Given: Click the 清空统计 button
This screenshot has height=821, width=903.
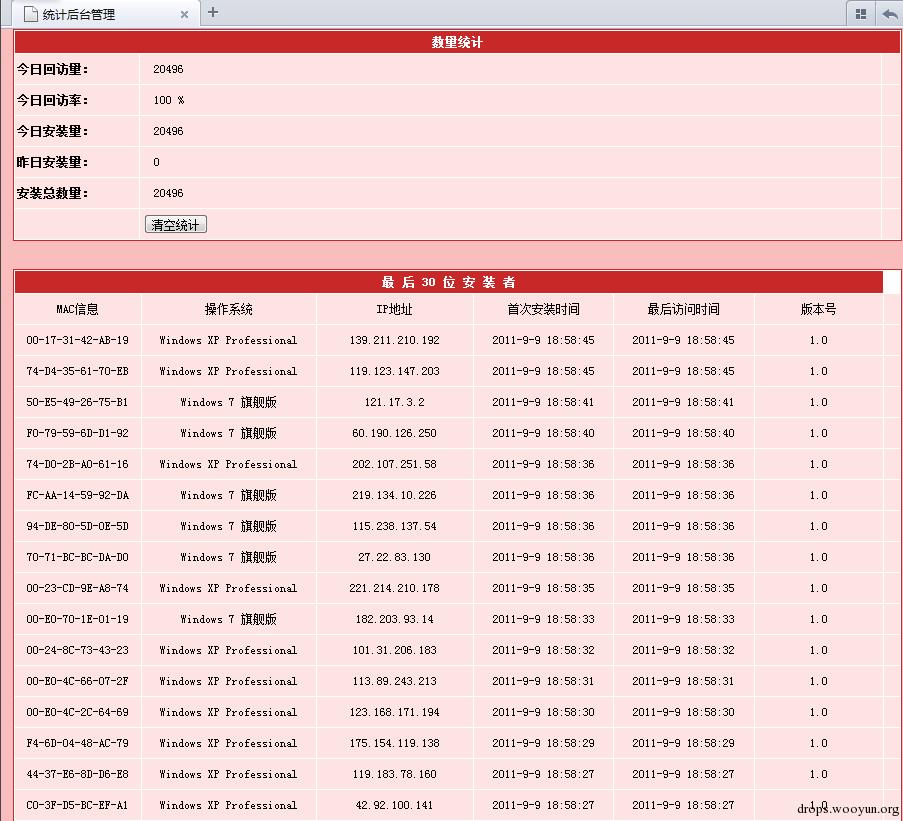Looking at the screenshot, I should click(x=176, y=225).
